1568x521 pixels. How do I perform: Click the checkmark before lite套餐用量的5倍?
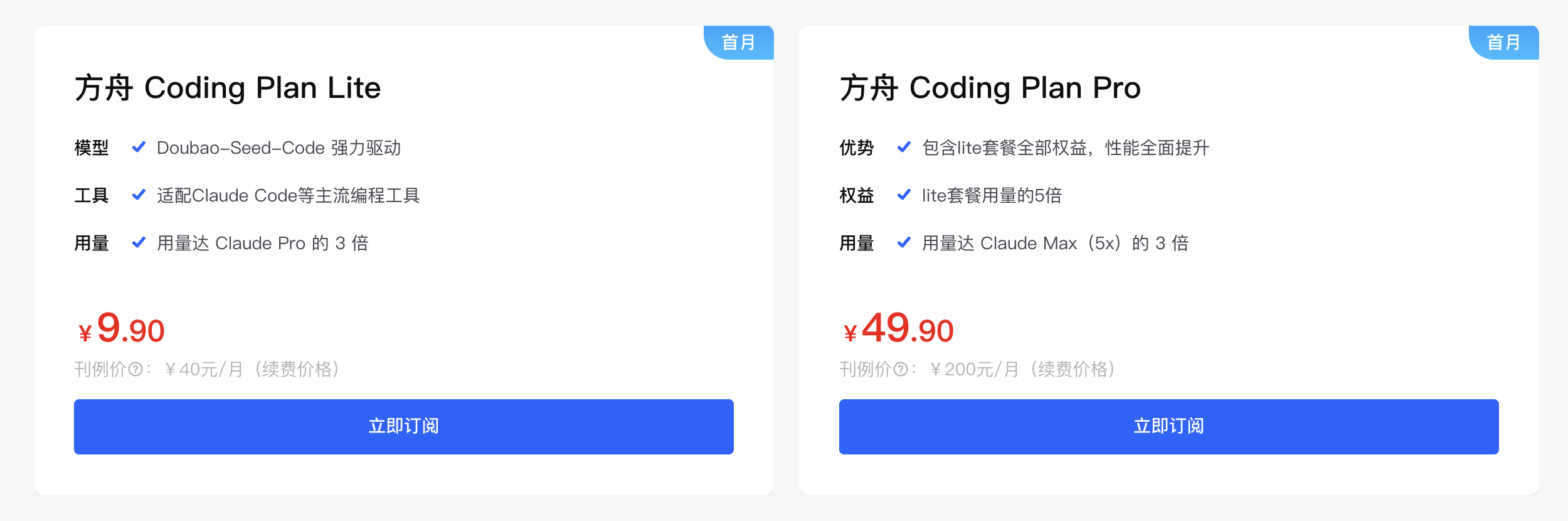pyautogui.click(x=904, y=195)
